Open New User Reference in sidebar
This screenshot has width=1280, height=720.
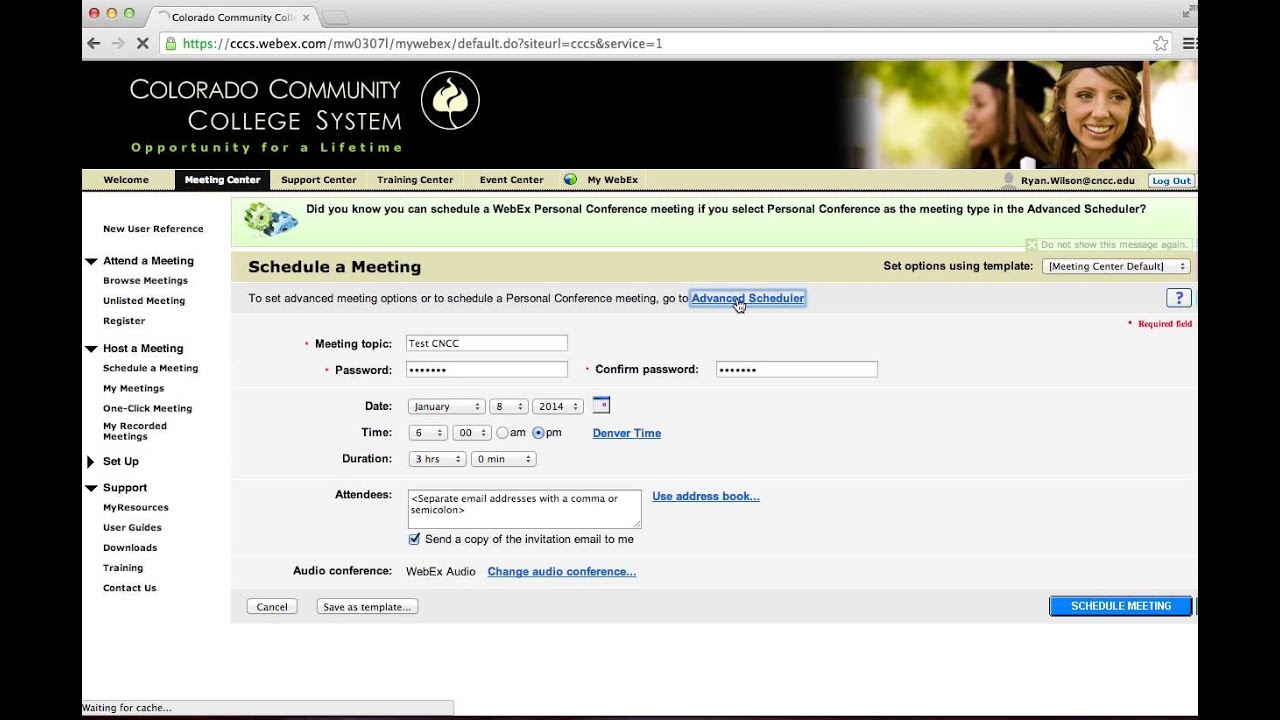[x=153, y=229]
